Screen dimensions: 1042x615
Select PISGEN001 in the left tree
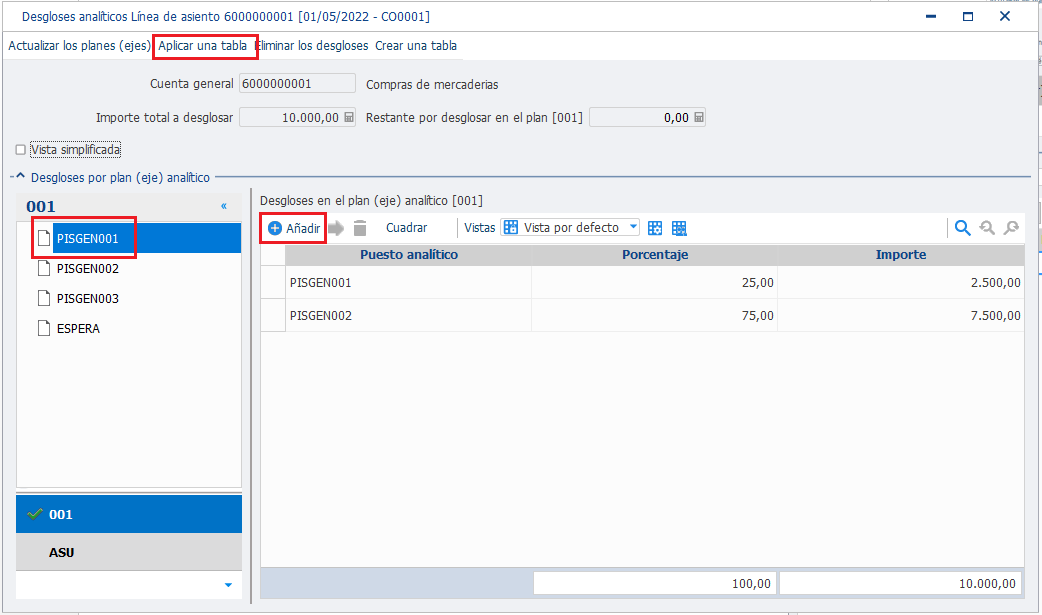tap(88, 239)
